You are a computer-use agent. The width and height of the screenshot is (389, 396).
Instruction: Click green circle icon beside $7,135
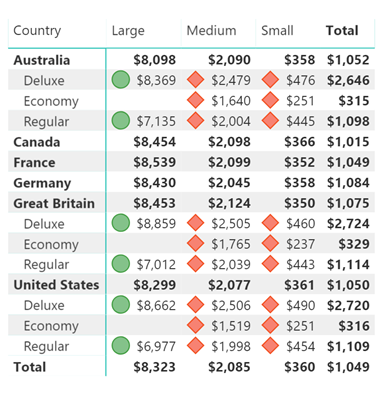120,121
